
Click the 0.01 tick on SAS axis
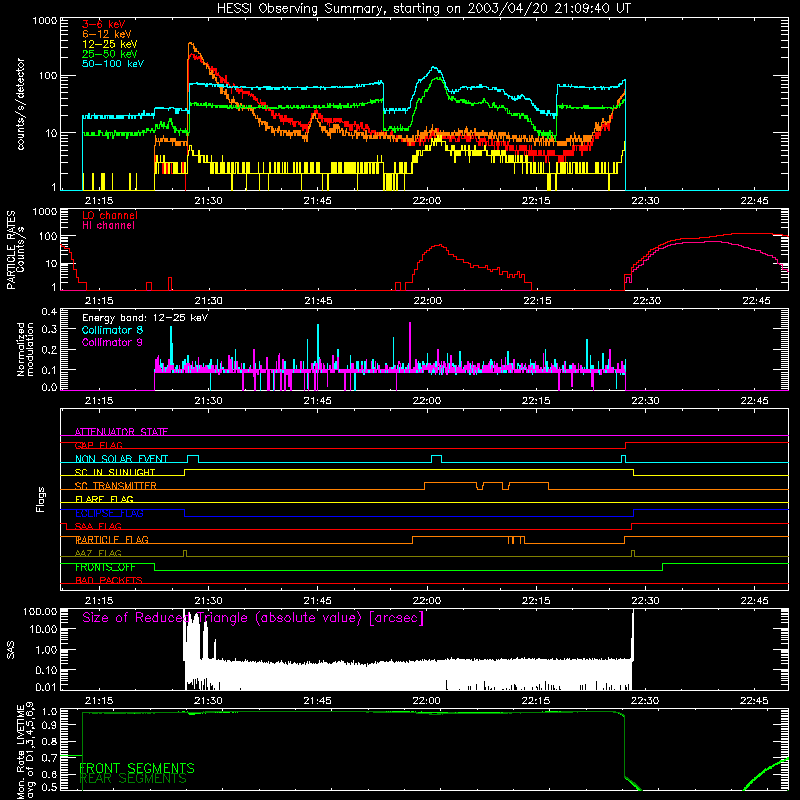[46, 687]
